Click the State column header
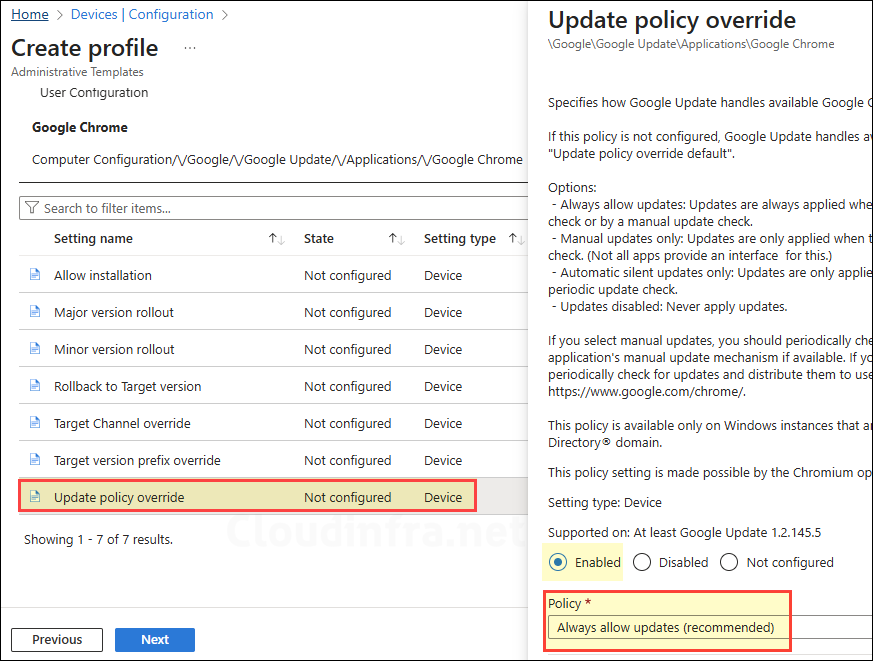873x661 pixels. (318, 239)
